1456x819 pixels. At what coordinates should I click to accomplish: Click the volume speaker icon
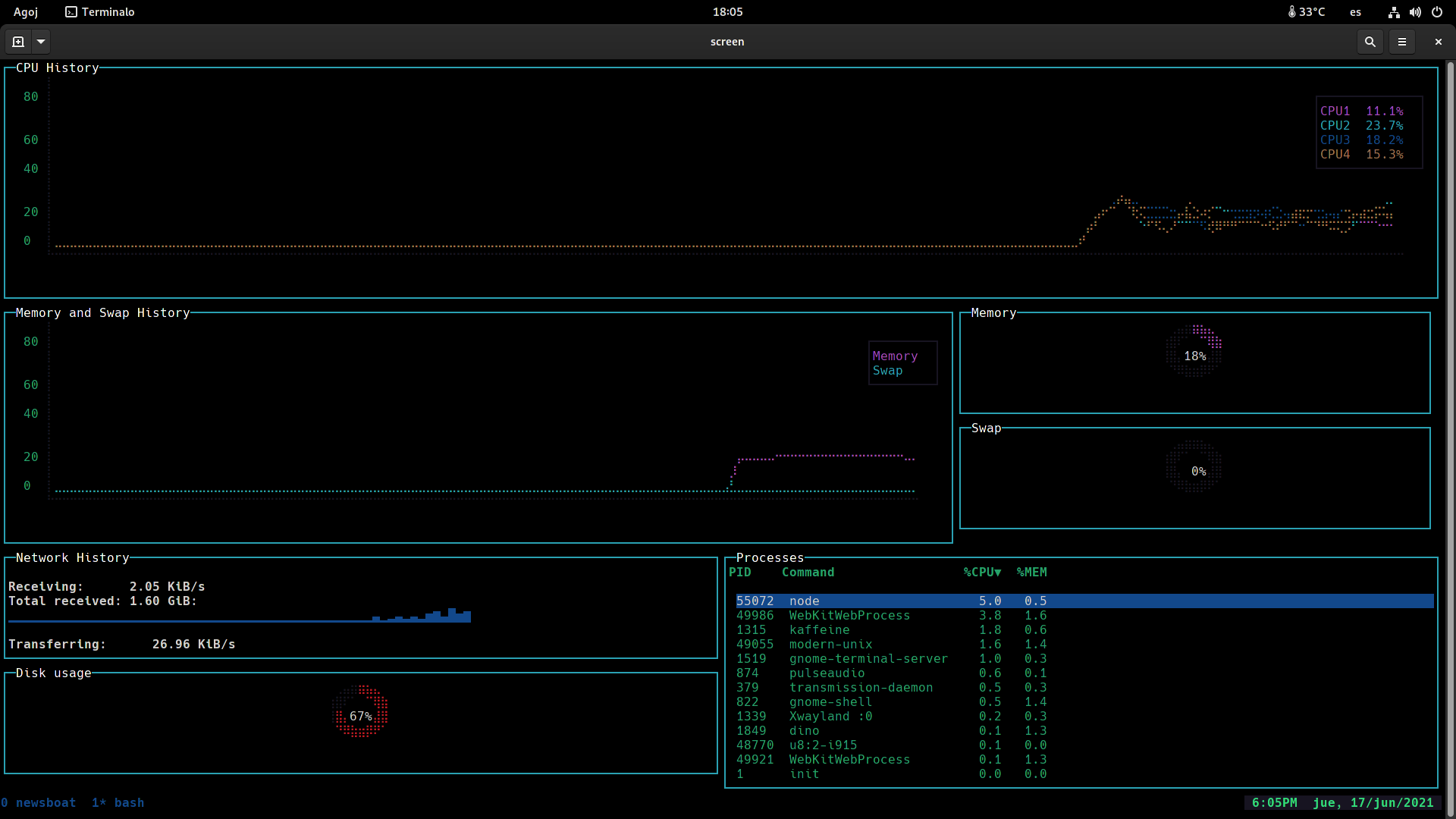click(1415, 11)
